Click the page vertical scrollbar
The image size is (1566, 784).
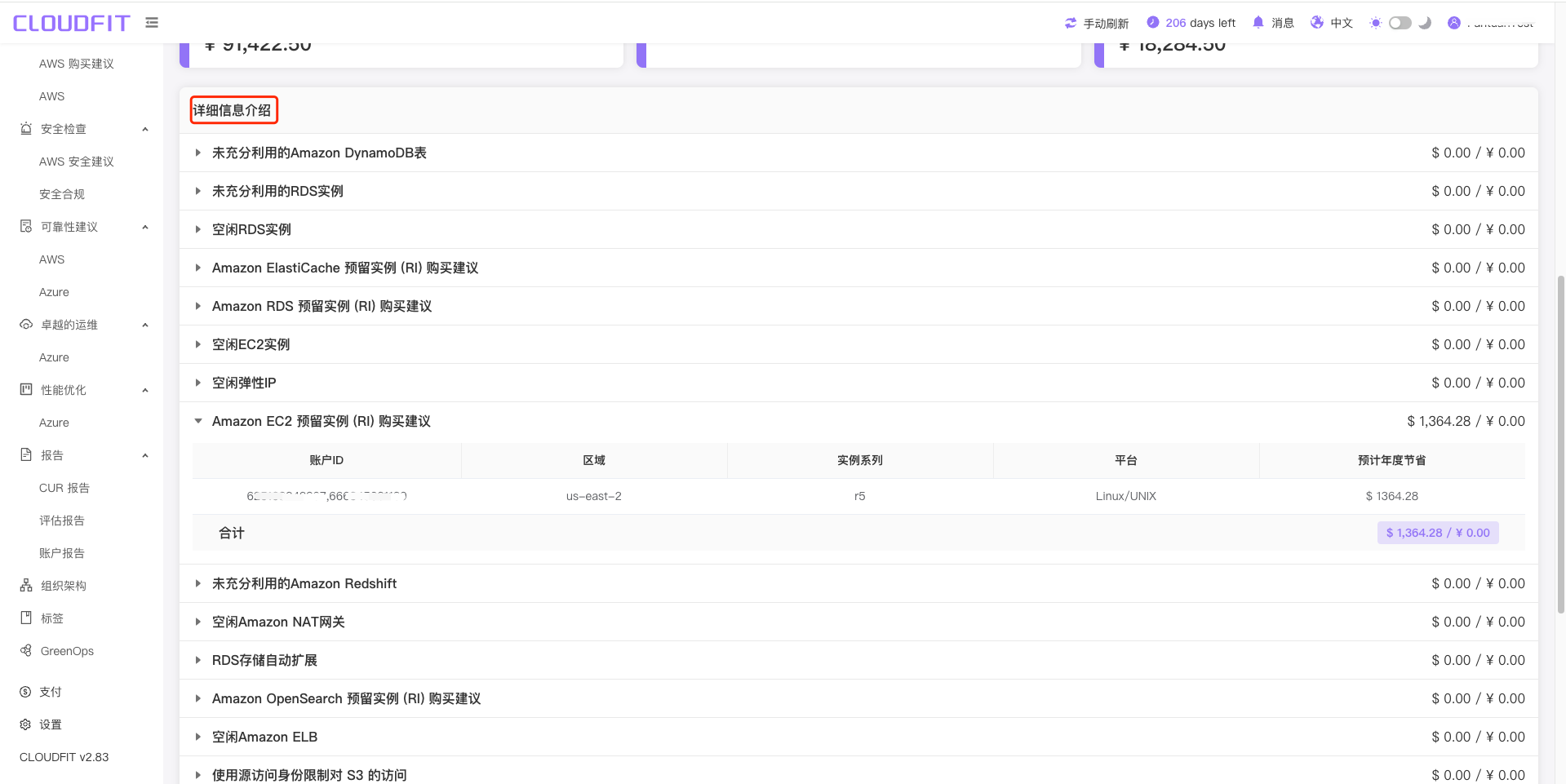(1560, 445)
